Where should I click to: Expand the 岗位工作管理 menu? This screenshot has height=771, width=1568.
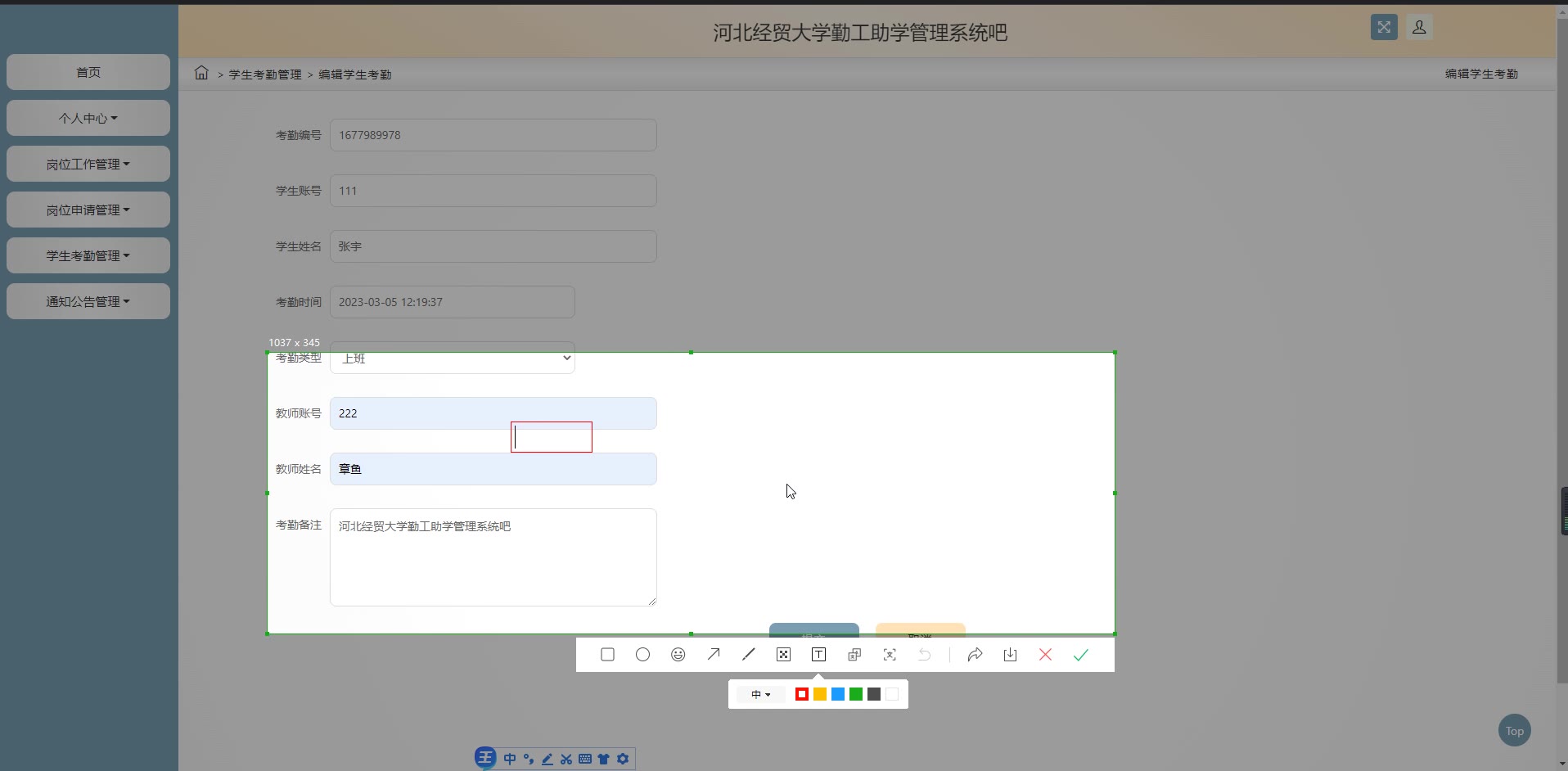(x=88, y=164)
